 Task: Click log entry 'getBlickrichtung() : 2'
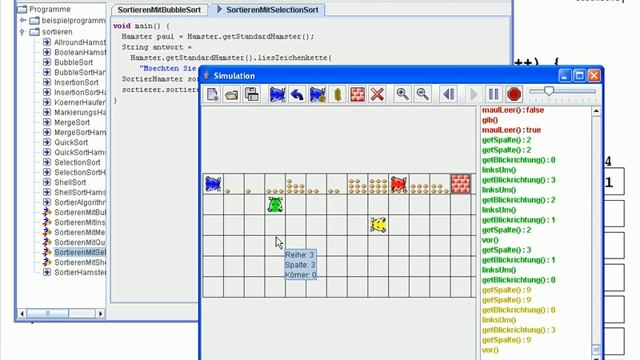coord(518,200)
